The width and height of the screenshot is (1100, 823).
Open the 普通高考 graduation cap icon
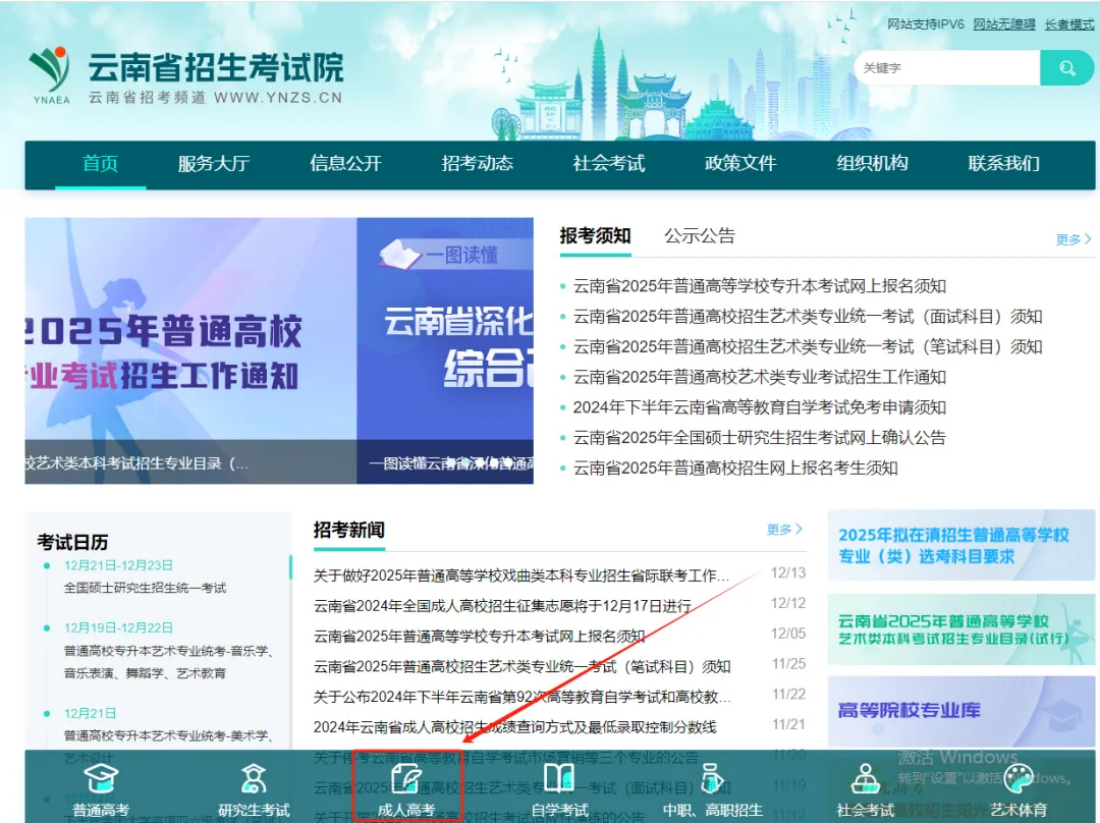(100, 778)
